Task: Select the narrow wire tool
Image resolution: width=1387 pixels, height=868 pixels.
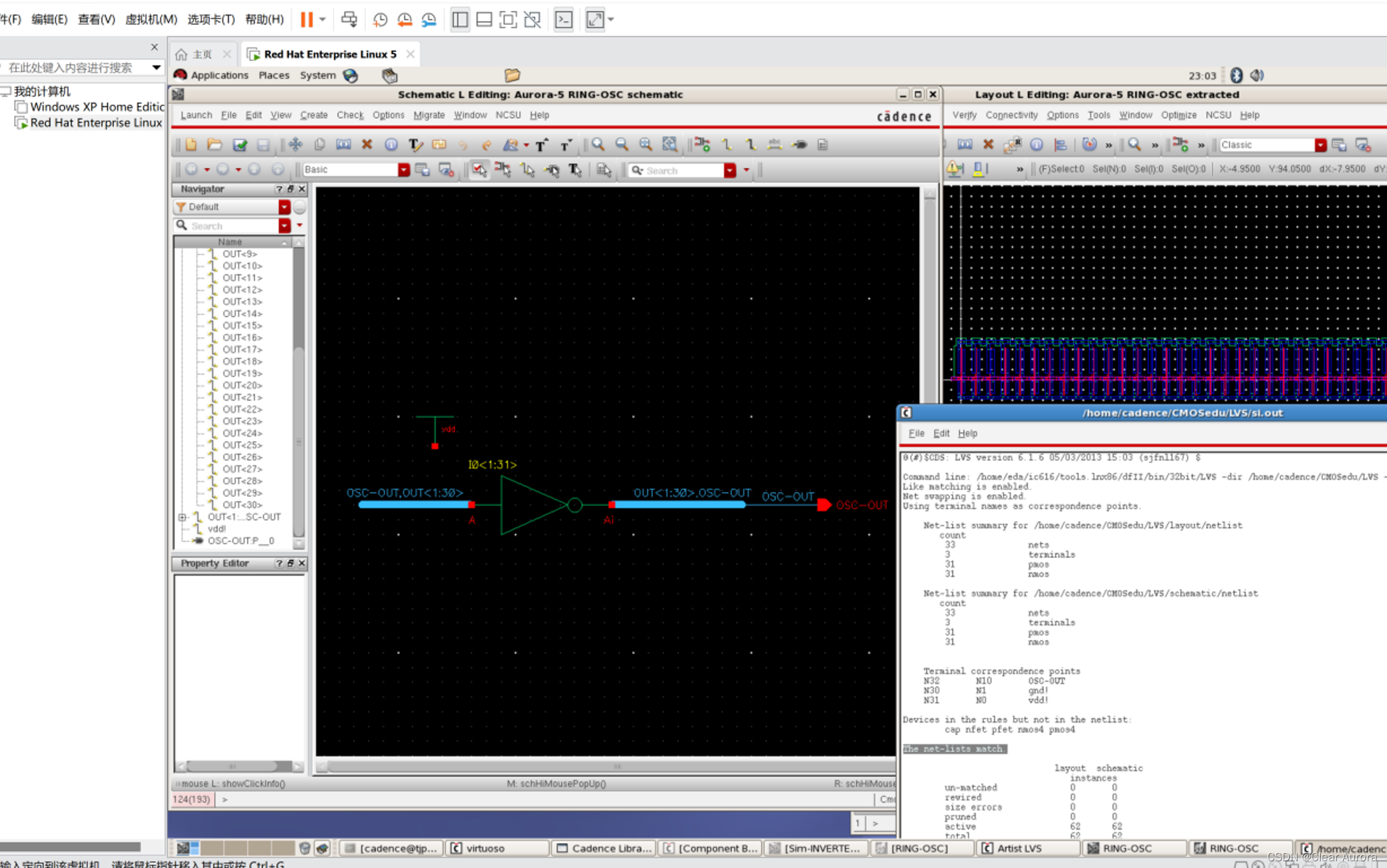Action: [727, 144]
